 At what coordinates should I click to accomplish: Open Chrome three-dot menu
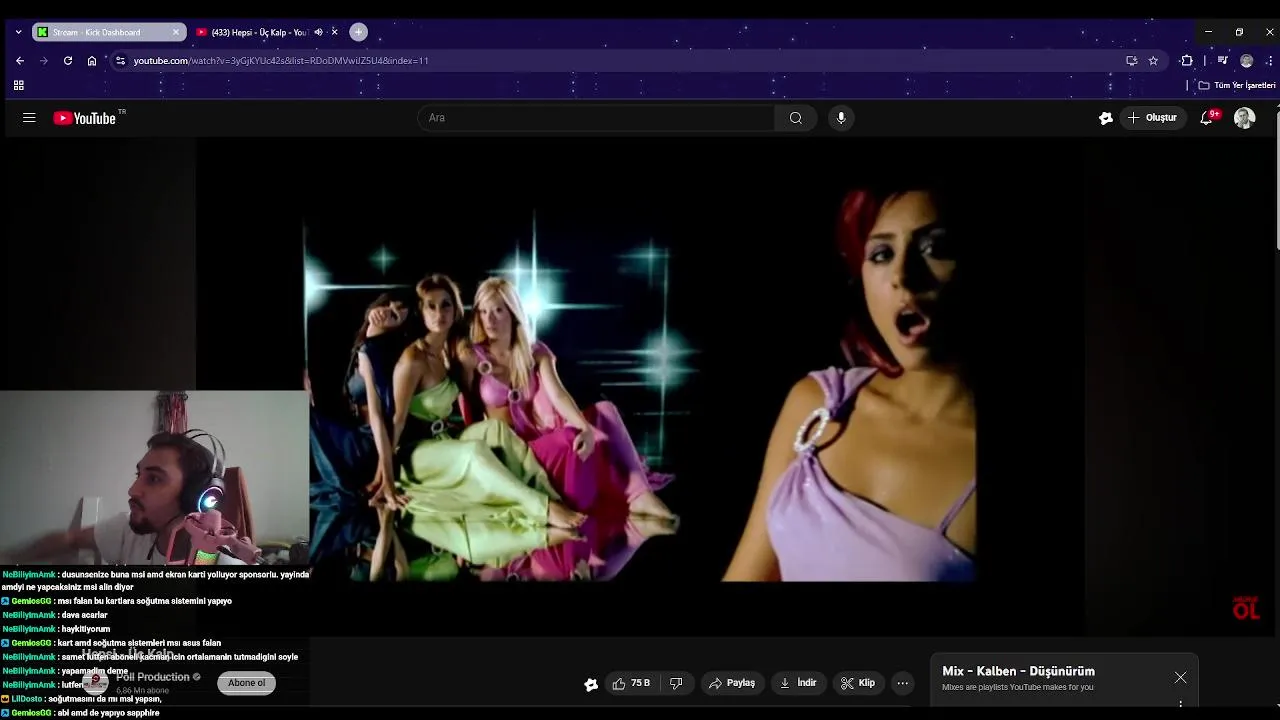point(1269,60)
